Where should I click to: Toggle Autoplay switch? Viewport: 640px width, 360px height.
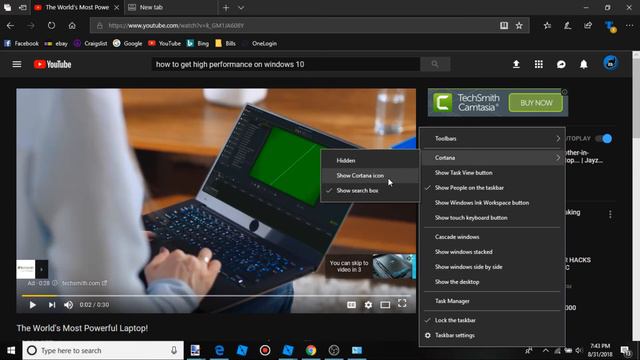[x=603, y=138]
